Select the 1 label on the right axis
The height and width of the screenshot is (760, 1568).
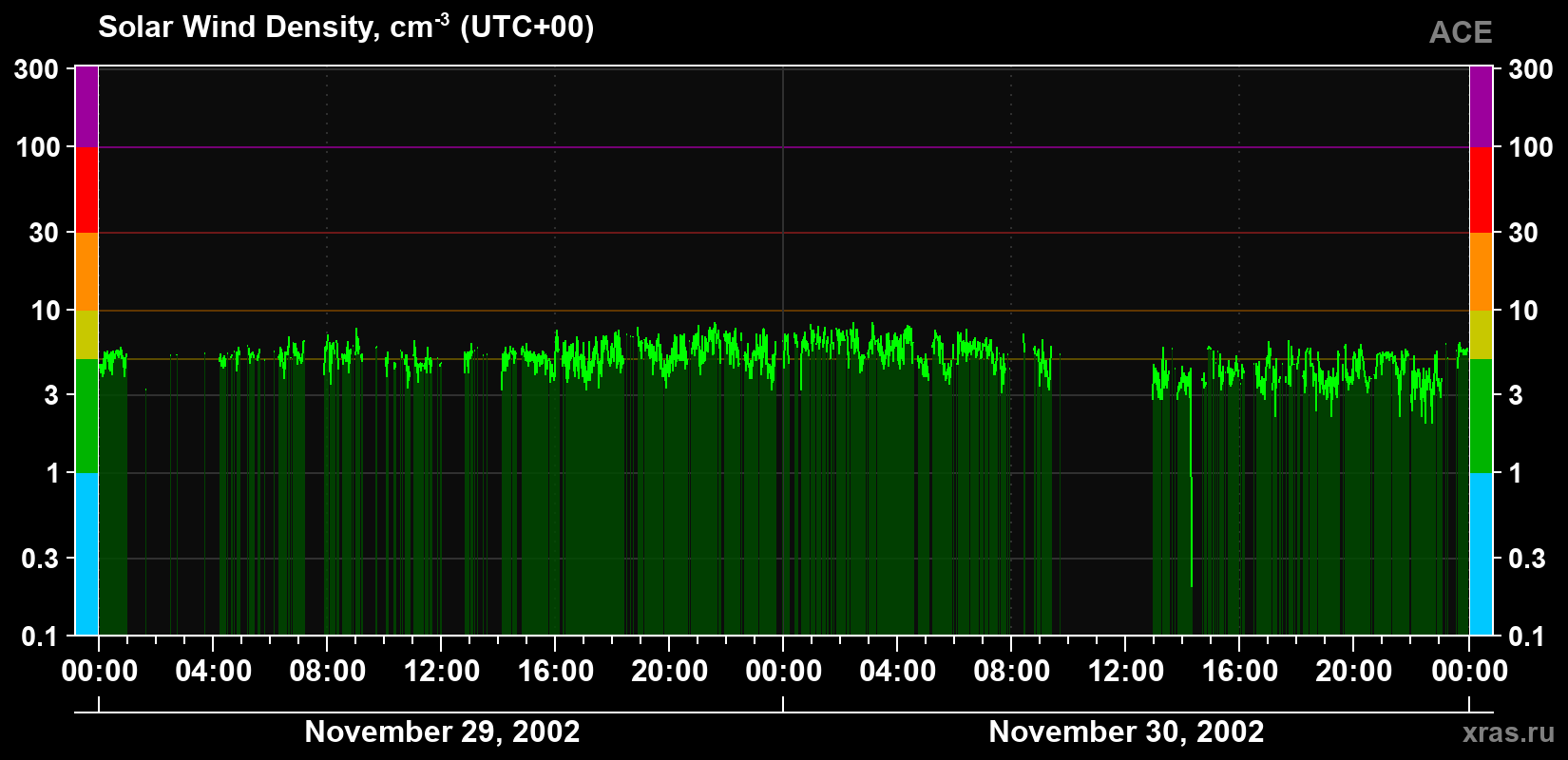[1516, 473]
